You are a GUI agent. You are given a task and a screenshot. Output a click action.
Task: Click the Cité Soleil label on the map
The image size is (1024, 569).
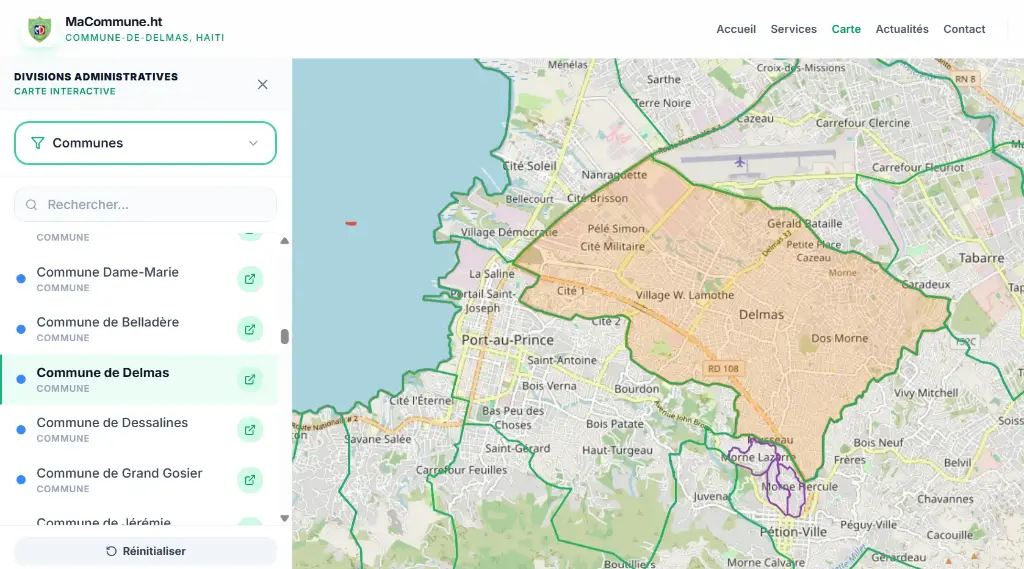point(530,166)
